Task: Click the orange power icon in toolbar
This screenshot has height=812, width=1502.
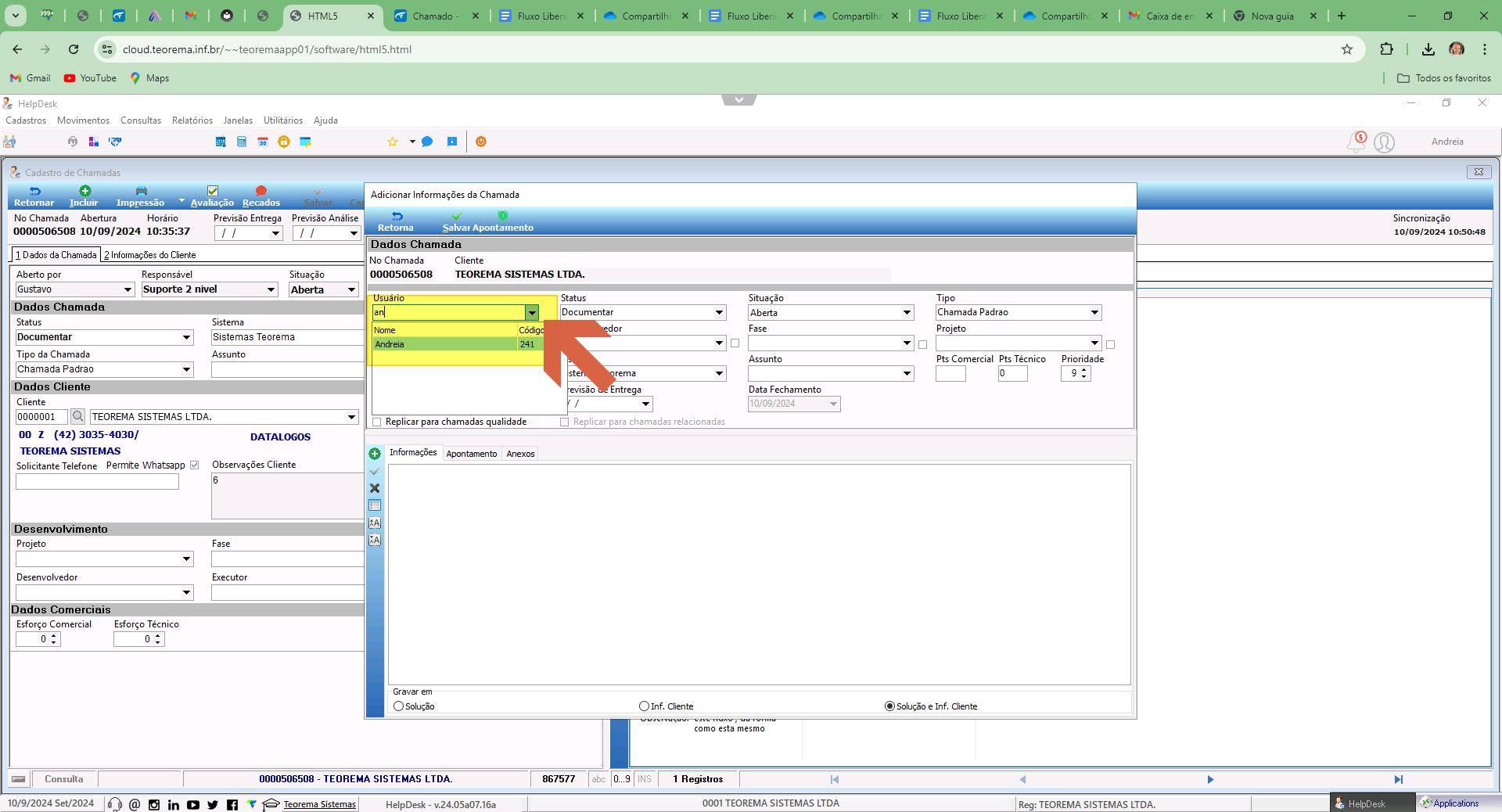Action: pos(481,142)
